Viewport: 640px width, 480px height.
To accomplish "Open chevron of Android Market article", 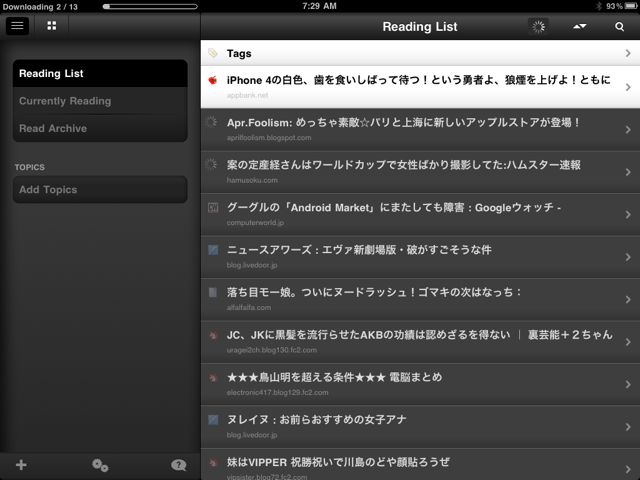I will pyautogui.click(x=628, y=214).
